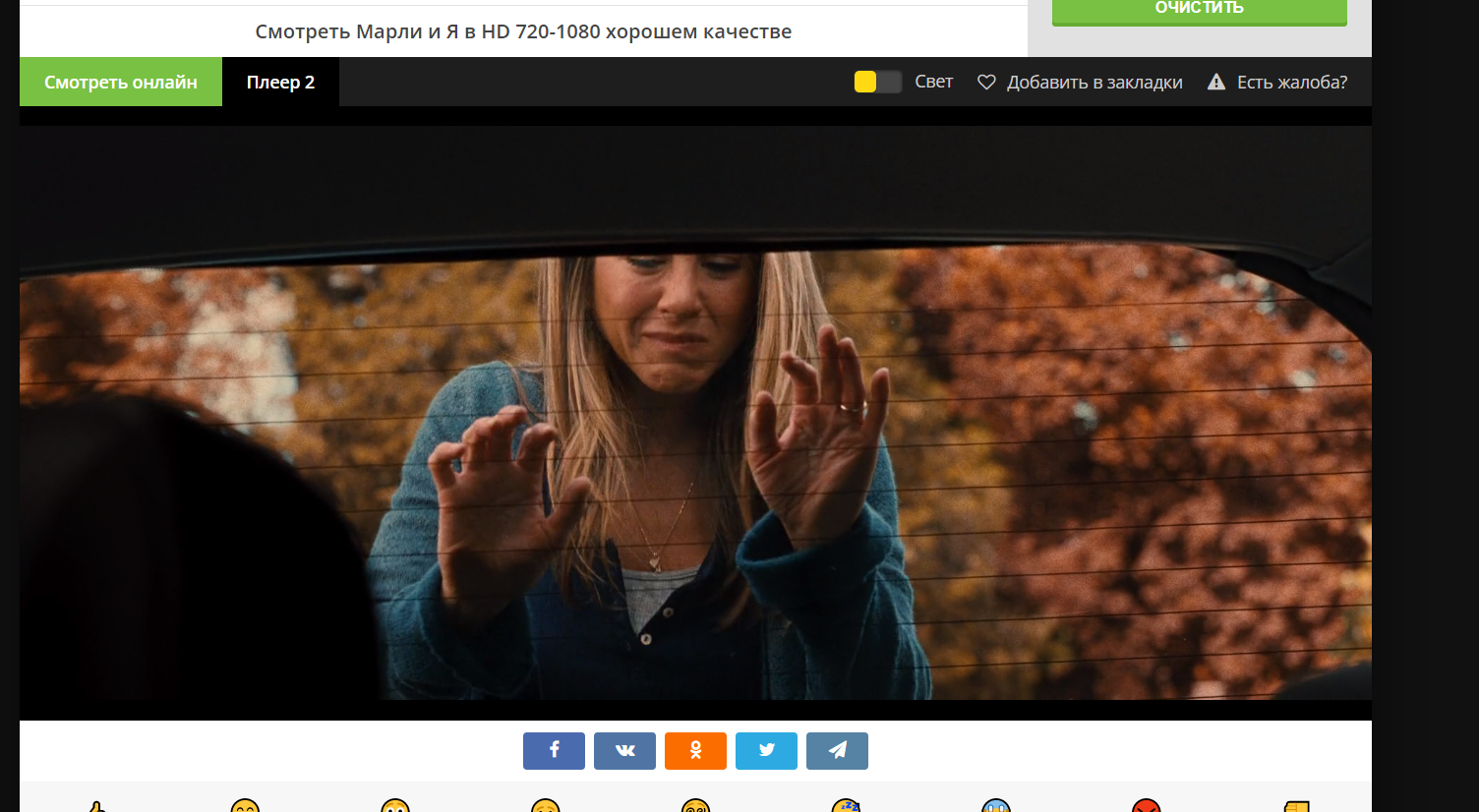
Task: Click the Добавить в закладки link
Action: 1094,83
